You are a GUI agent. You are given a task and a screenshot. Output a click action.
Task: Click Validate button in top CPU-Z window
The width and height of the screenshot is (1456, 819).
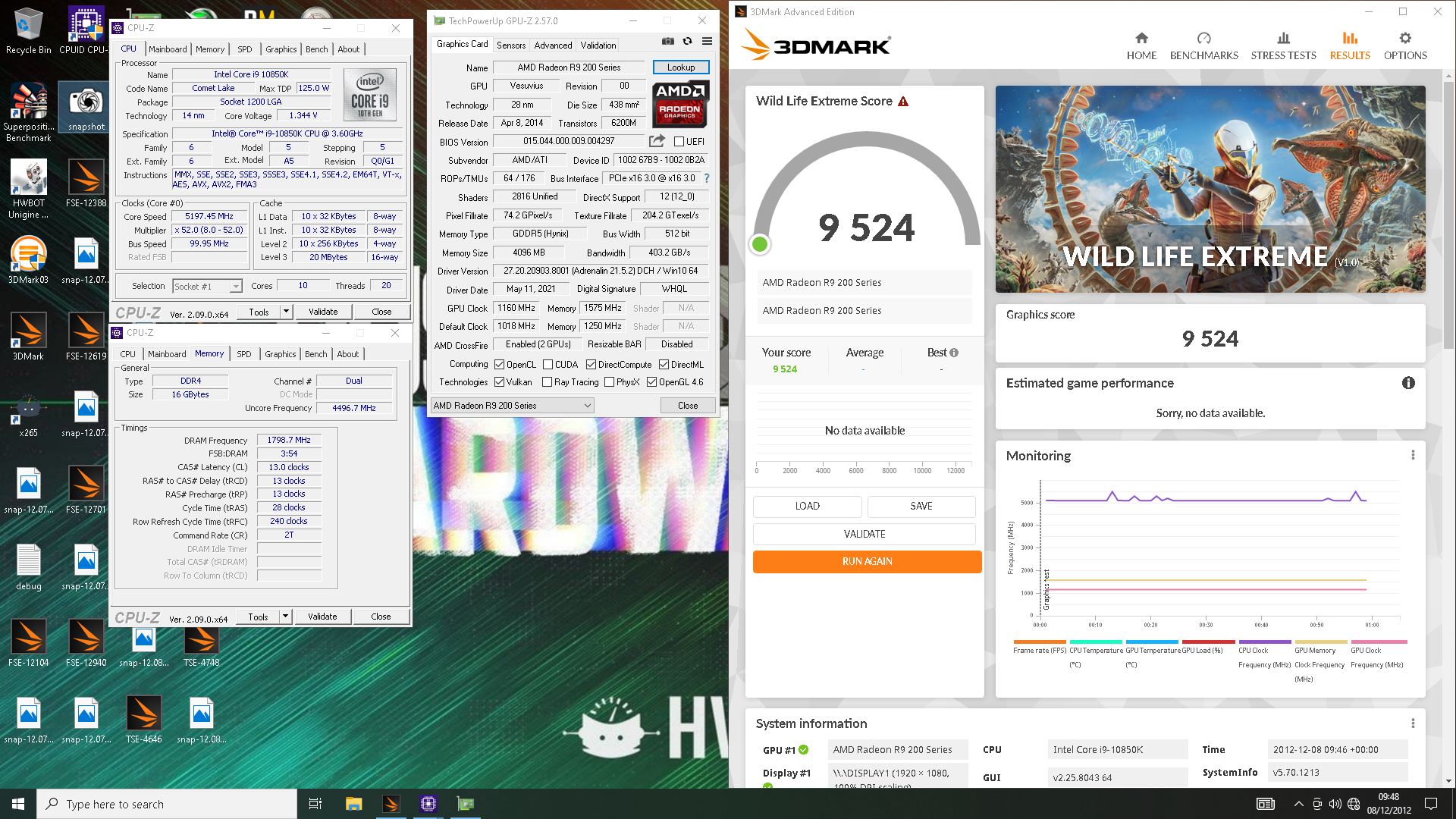click(x=323, y=312)
